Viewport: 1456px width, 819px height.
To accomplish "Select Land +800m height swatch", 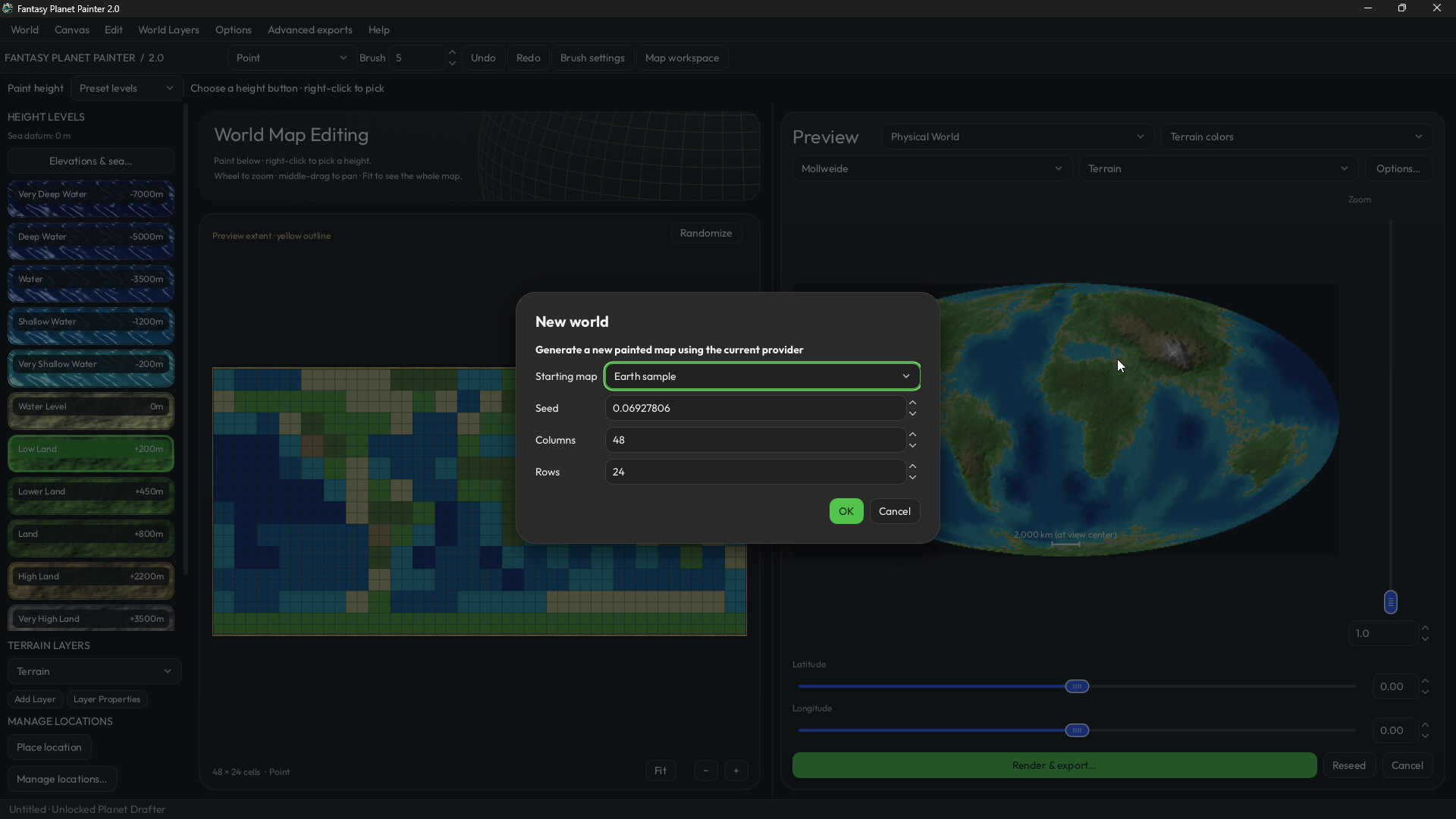I will (91, 538).
